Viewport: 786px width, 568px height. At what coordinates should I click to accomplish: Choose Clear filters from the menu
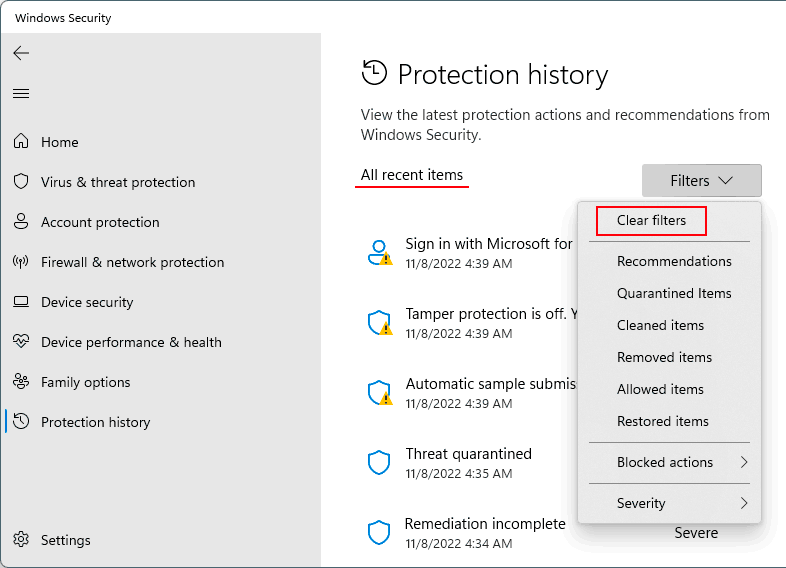[651, 221]
